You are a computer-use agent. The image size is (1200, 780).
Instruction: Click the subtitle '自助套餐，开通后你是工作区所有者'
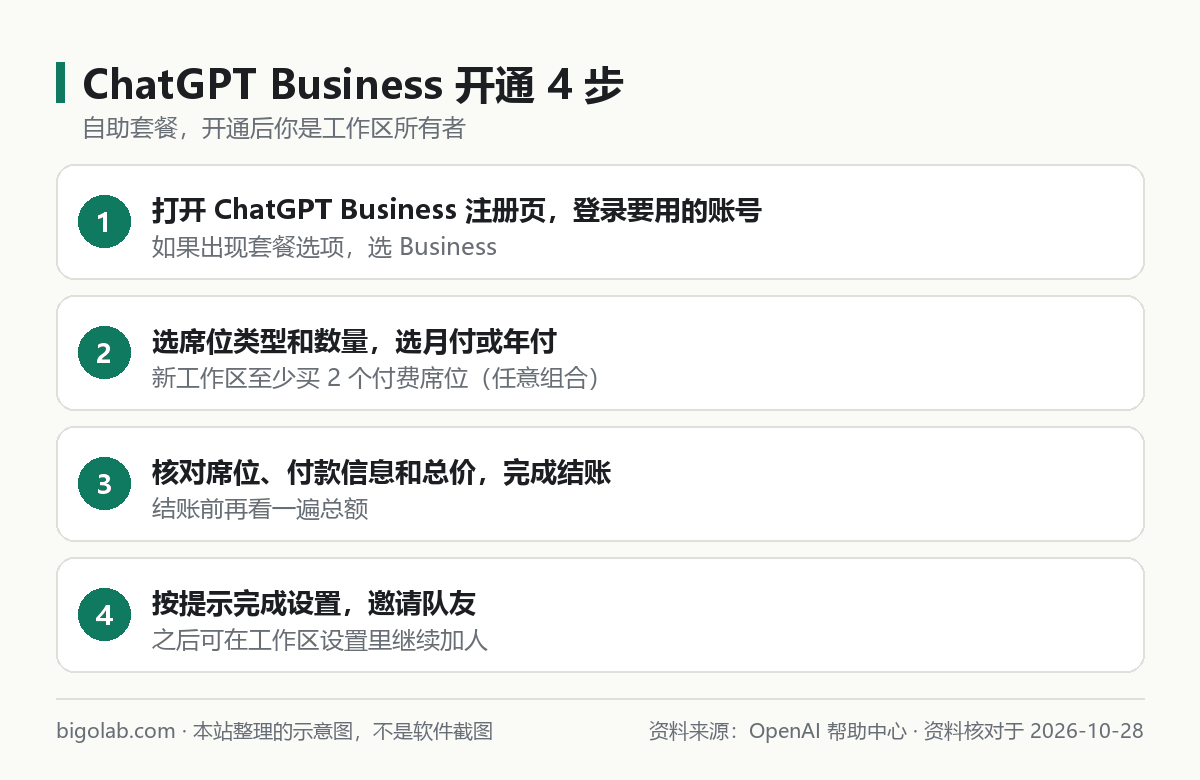click(274, 129)
